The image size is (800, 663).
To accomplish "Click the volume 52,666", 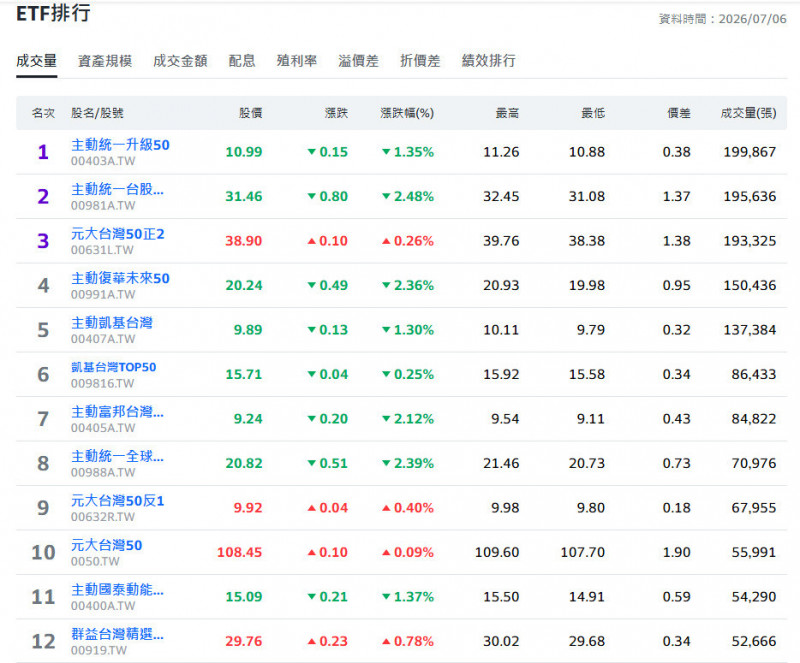I will point(754,641).
